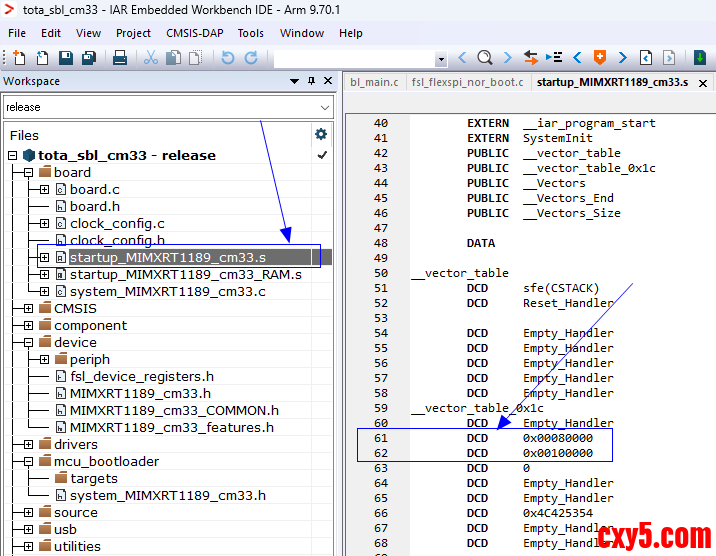Click the Print icon in toolbar
Image resolution: width=716 pixels, height=556 pixels.
point(120,58)
